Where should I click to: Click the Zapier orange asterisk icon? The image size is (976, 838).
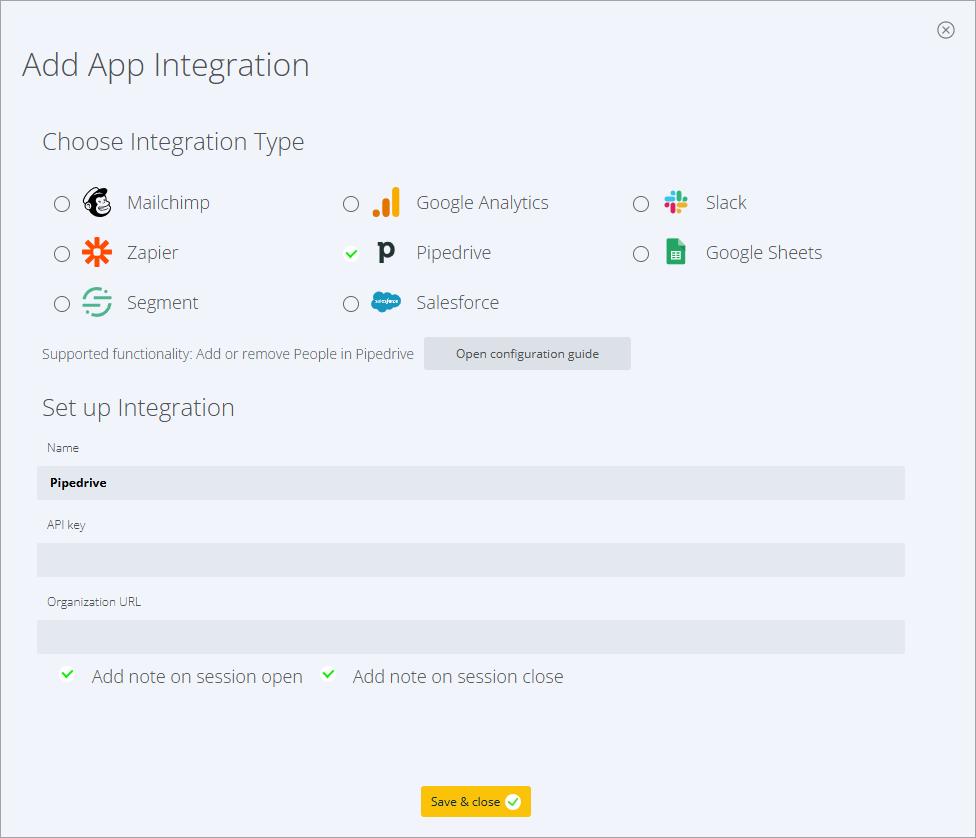tap(97, 253)
